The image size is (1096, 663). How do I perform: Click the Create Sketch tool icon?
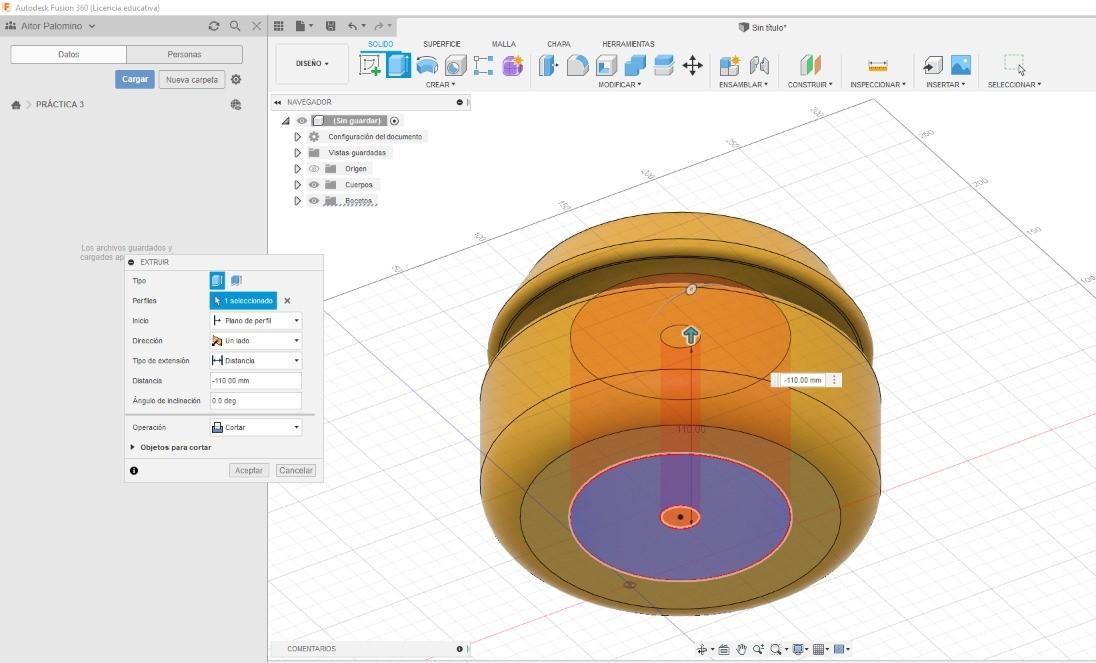370,65
